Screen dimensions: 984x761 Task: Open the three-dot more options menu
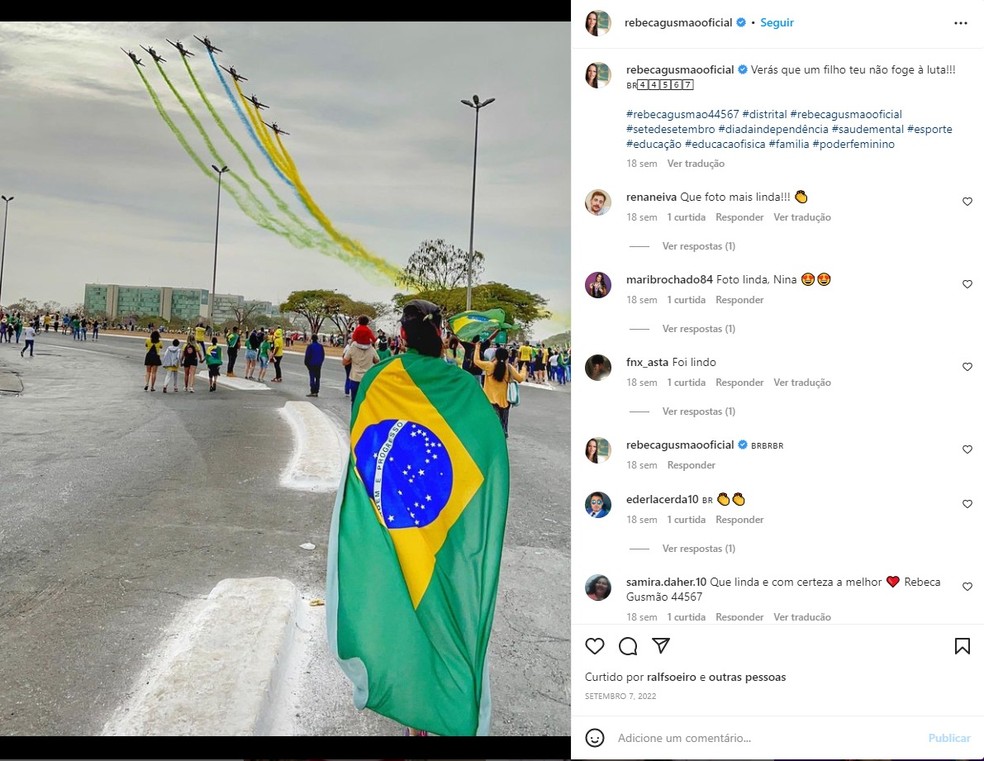click(961, 23)
